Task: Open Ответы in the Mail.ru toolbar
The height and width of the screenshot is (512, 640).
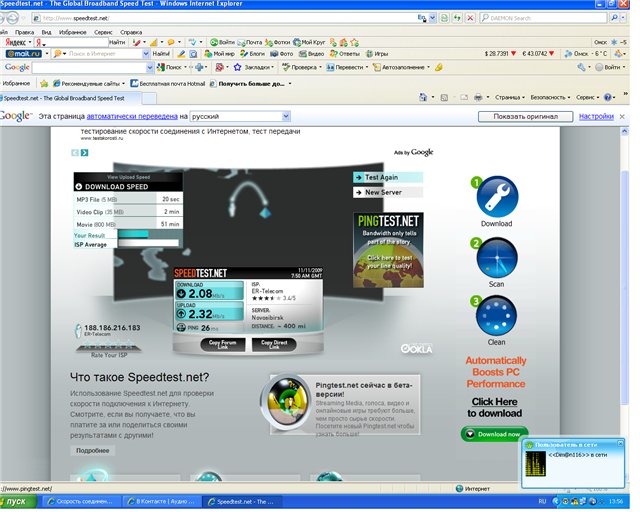Action: pyautogui.click(x=344, y=53)
